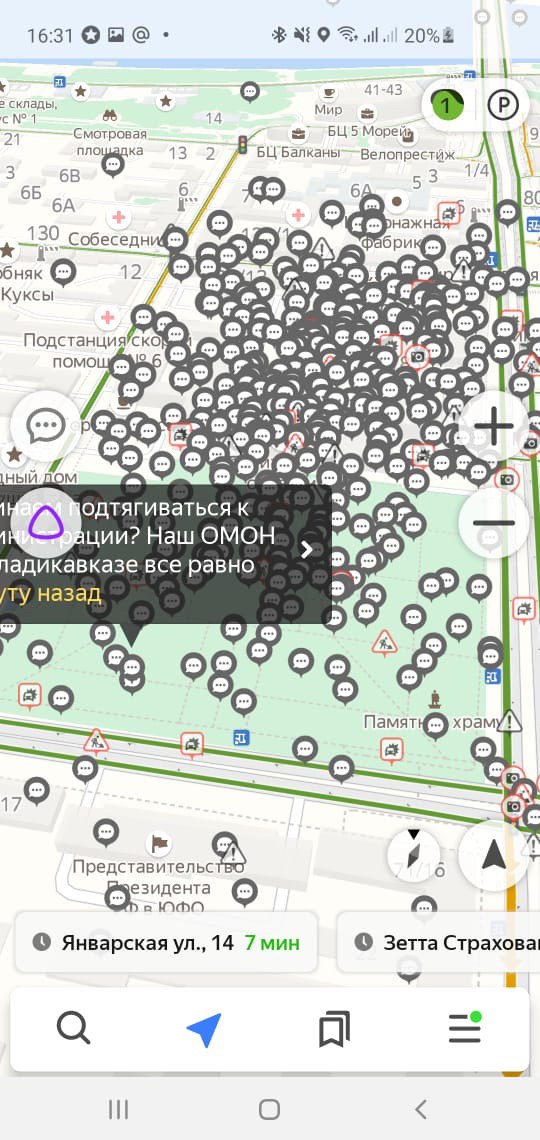Open comment marker above Особняк Куксы label

pos(63,273)
